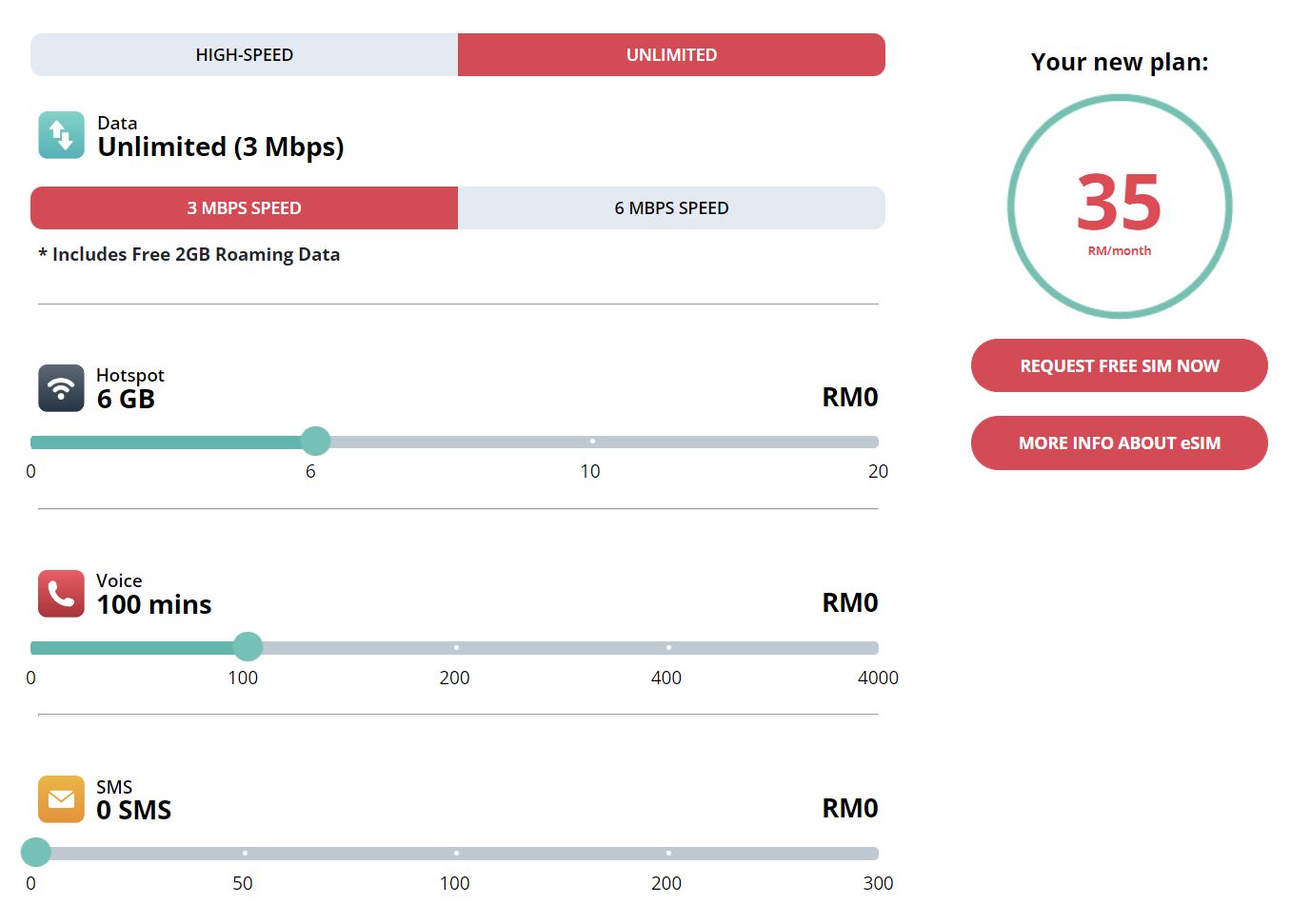
Task: Click the 10 GB tick on Hotspot slider
Action: click(x=592, y=441)
